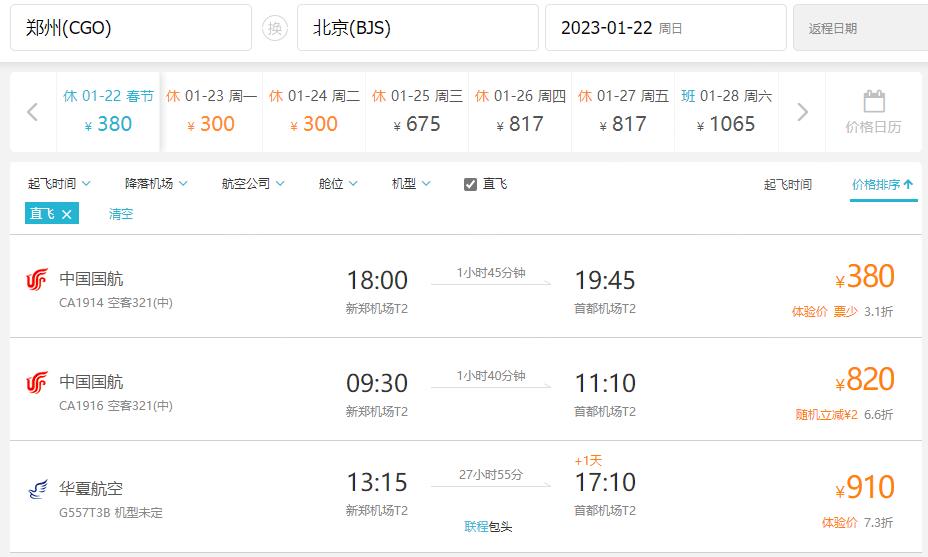Expand the 起飞时间 filter dropdown
The image size is (928, 557).
59,184
